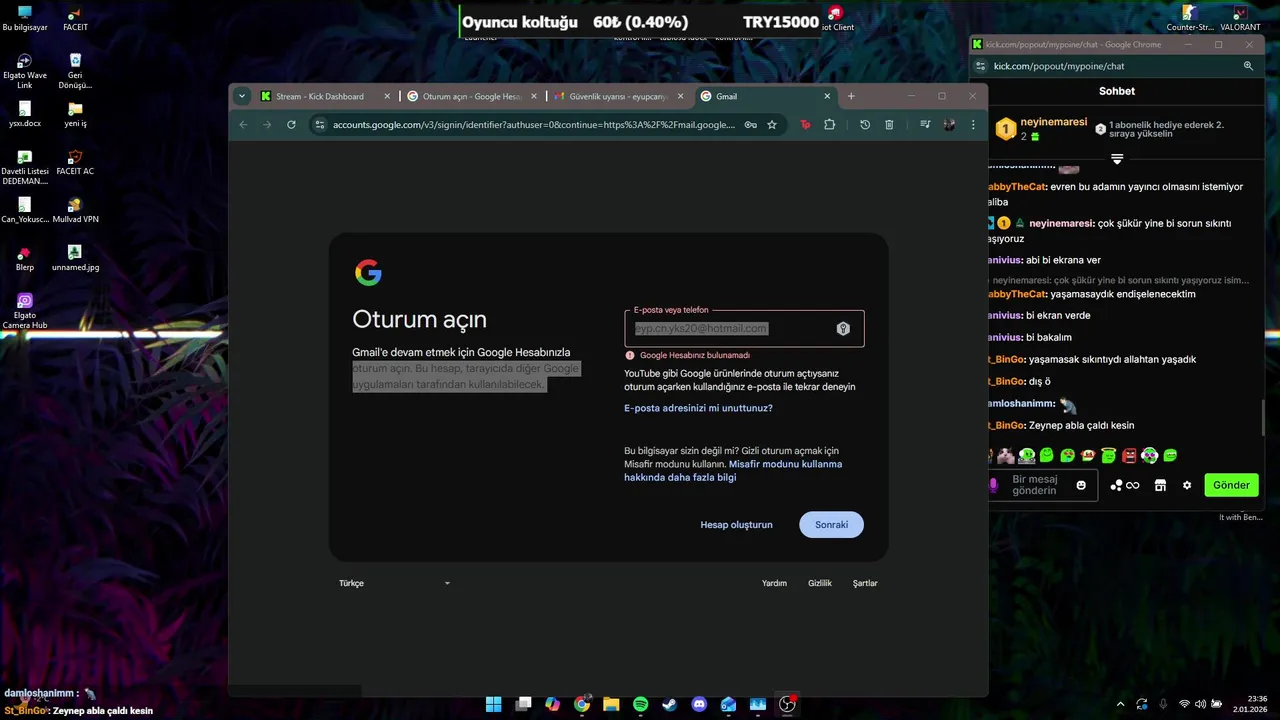Open Wi-Fi network icon in system tray
The height and width of the screenshot is (720, 1280).
[1184, 704]
